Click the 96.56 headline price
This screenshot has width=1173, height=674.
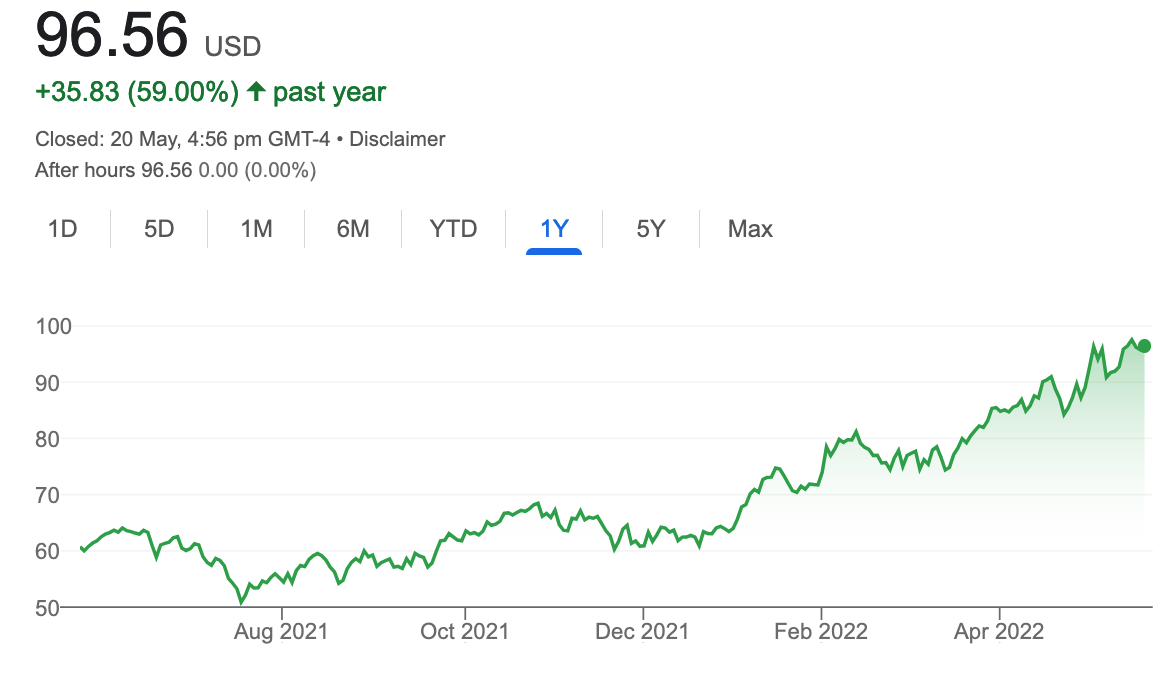[x=111, y=37]
